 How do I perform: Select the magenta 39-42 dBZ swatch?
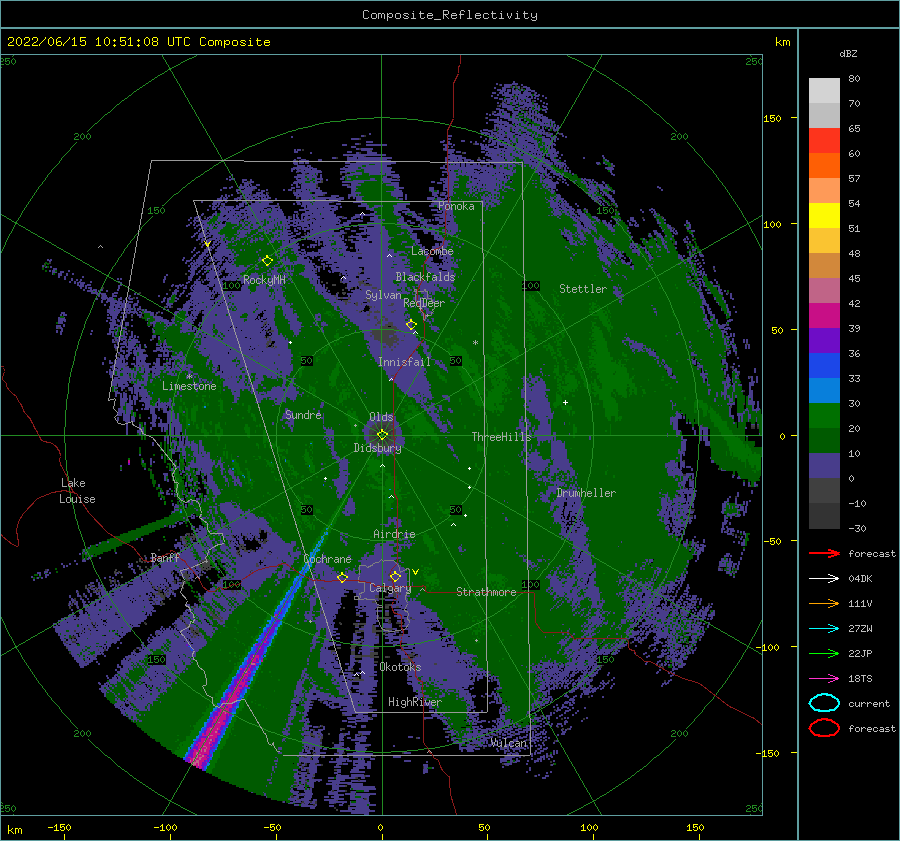pos(824,315)
